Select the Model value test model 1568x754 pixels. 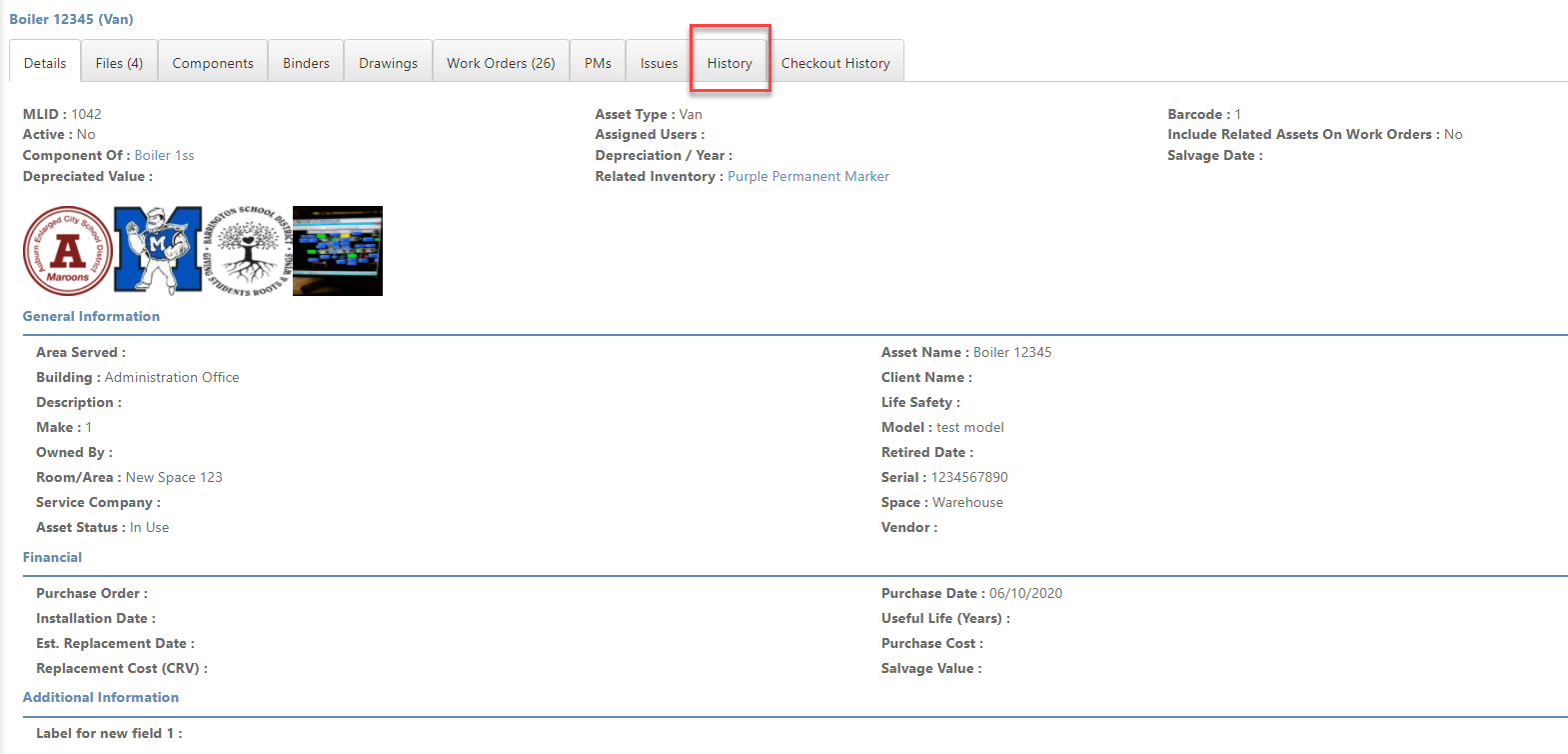point(970,427)
